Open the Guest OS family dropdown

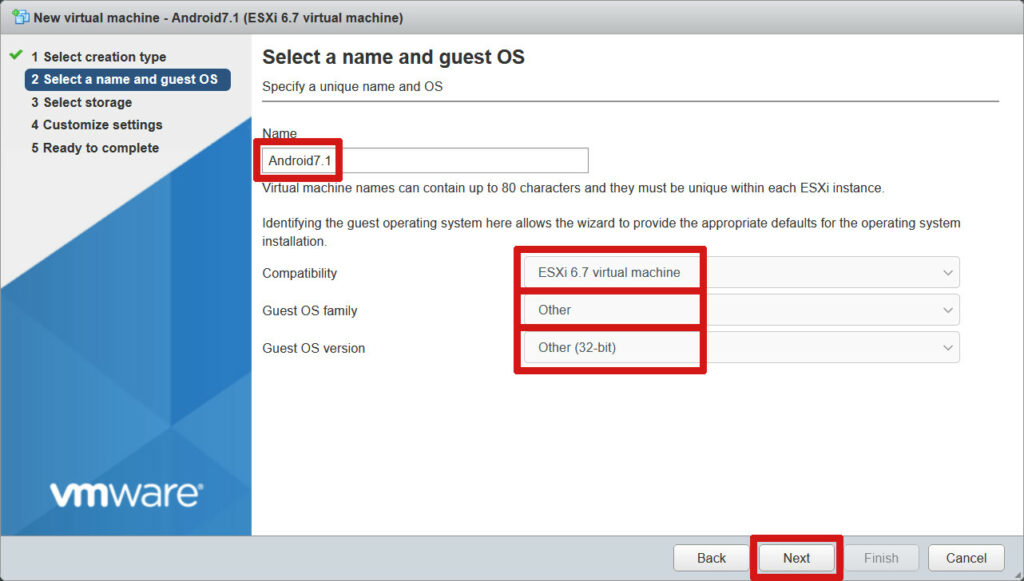tap(741, 310)
